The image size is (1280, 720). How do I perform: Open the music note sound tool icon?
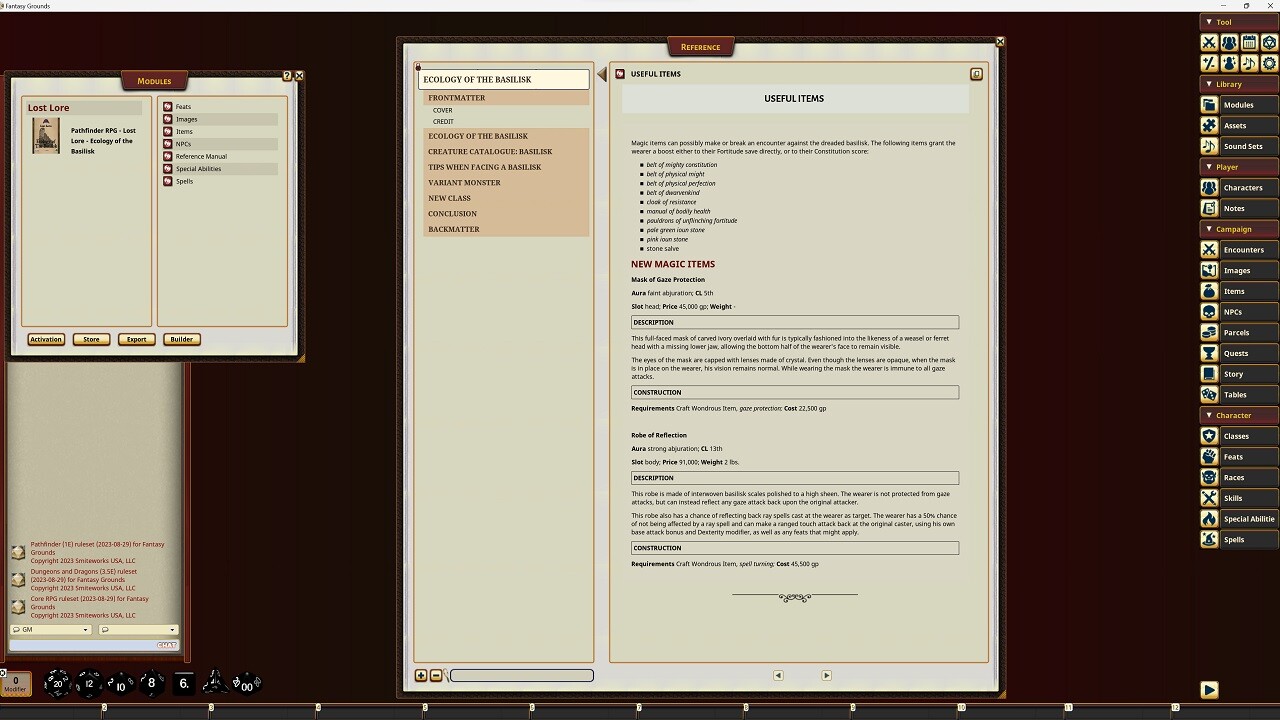point(1248,62)
